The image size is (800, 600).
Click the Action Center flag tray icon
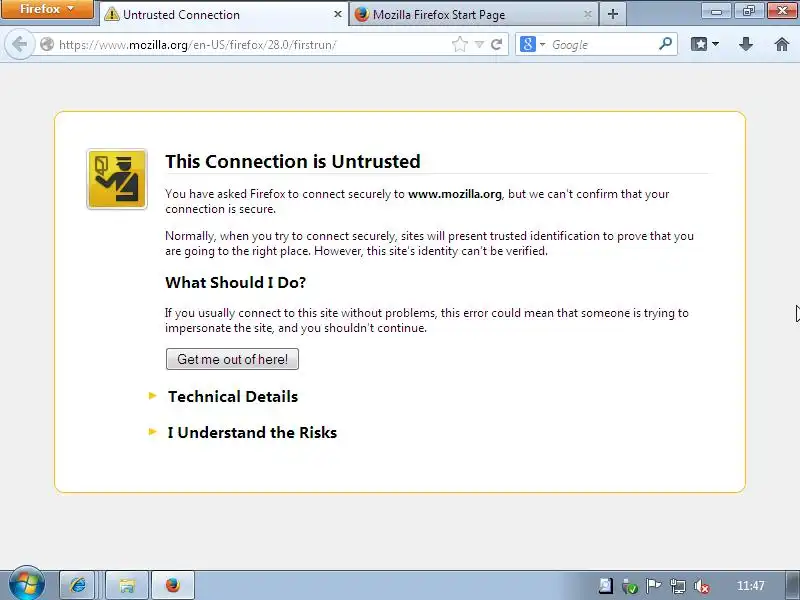(x=654, y=586)
